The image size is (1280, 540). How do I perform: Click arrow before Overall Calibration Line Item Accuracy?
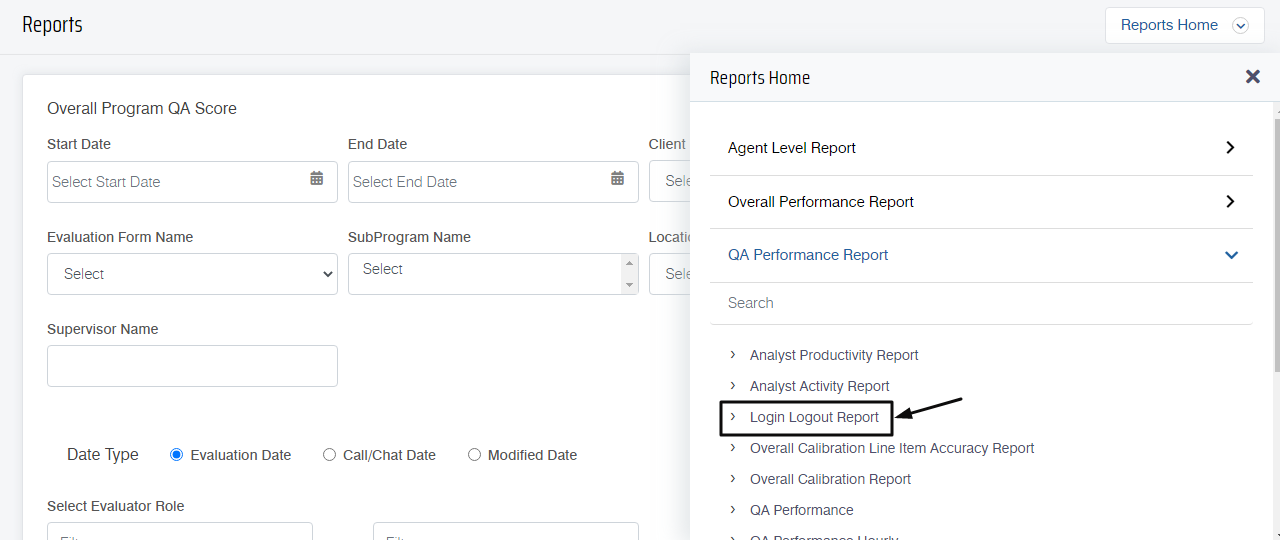coord(733,447)
